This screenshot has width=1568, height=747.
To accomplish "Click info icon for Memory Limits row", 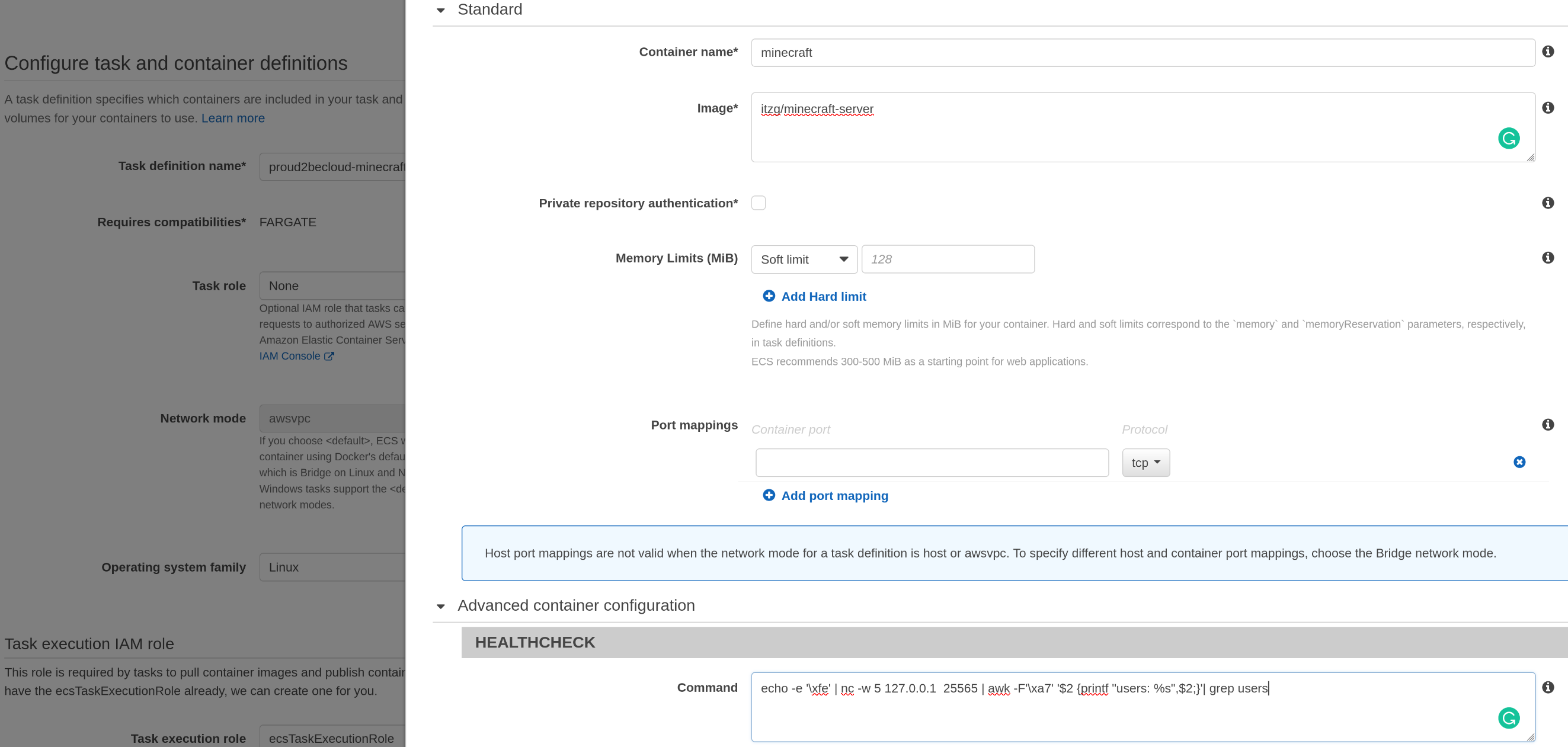I will [x=1548, y=258].
